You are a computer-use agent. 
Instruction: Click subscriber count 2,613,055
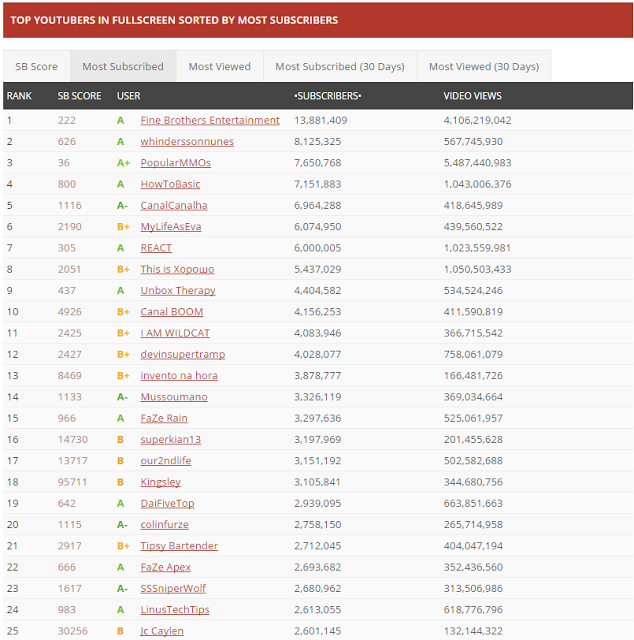(x=317, y=610)
